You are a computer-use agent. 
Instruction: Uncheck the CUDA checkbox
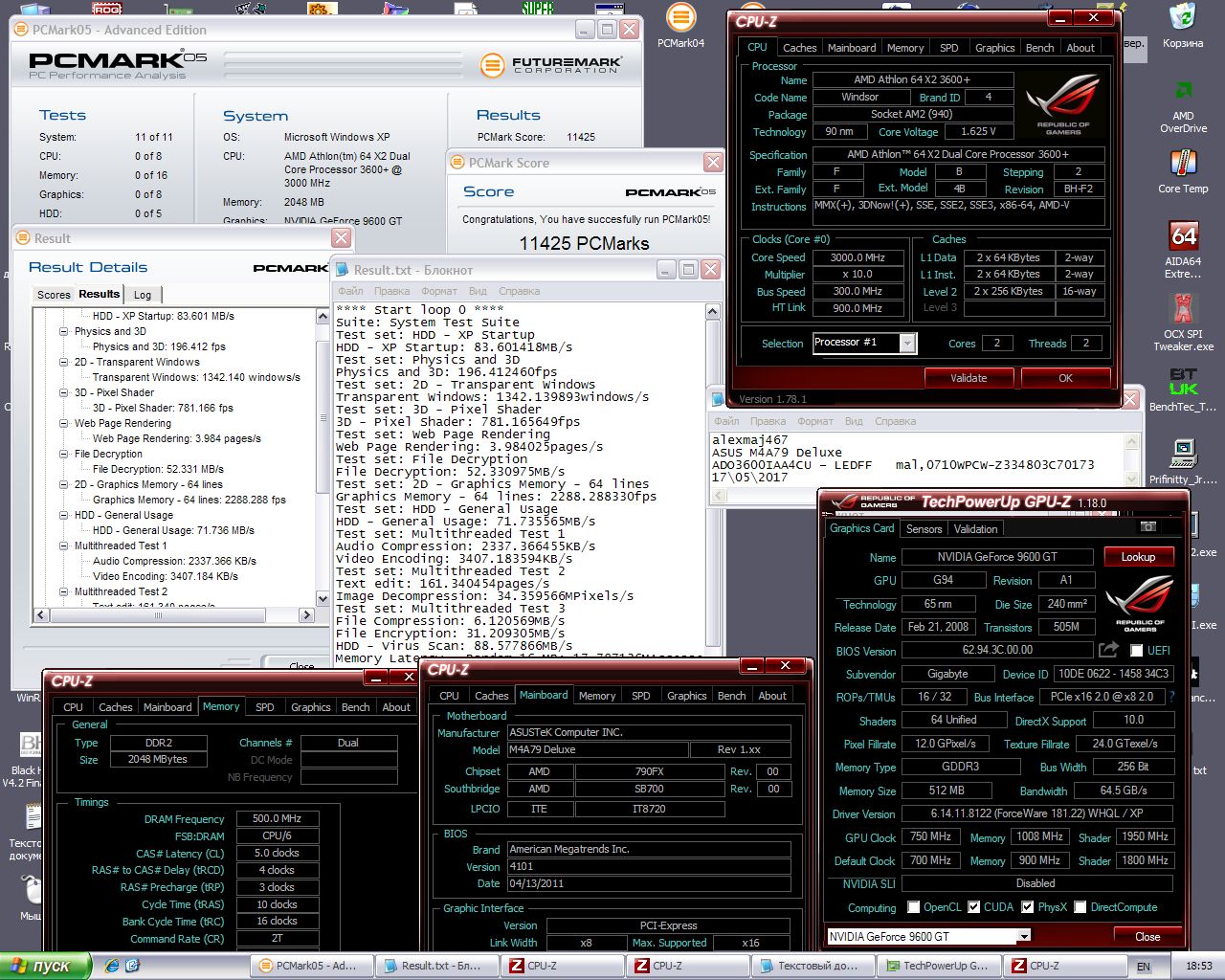point(974,907)
